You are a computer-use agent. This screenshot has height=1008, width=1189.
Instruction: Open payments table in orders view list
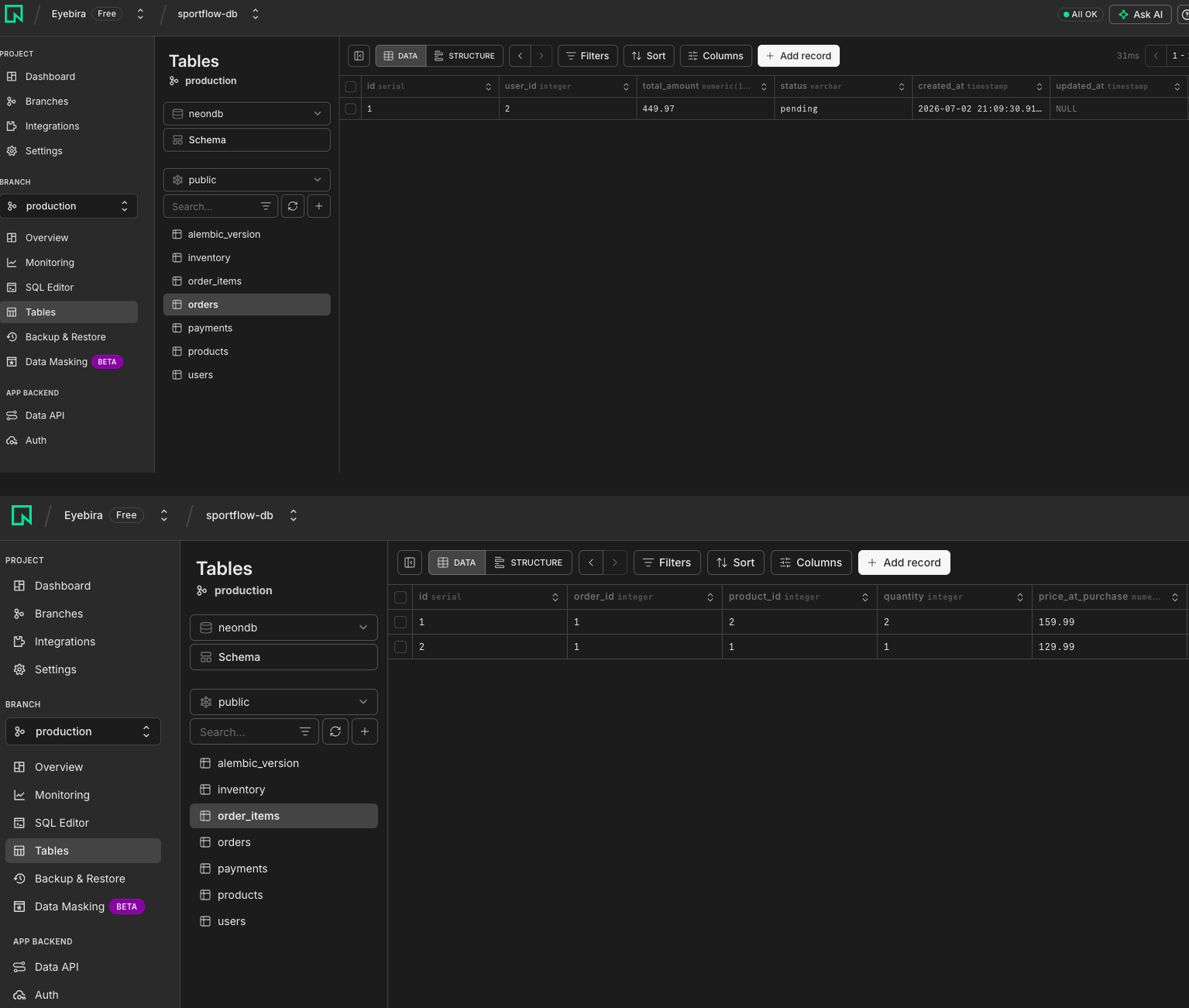tap(247, 329)
